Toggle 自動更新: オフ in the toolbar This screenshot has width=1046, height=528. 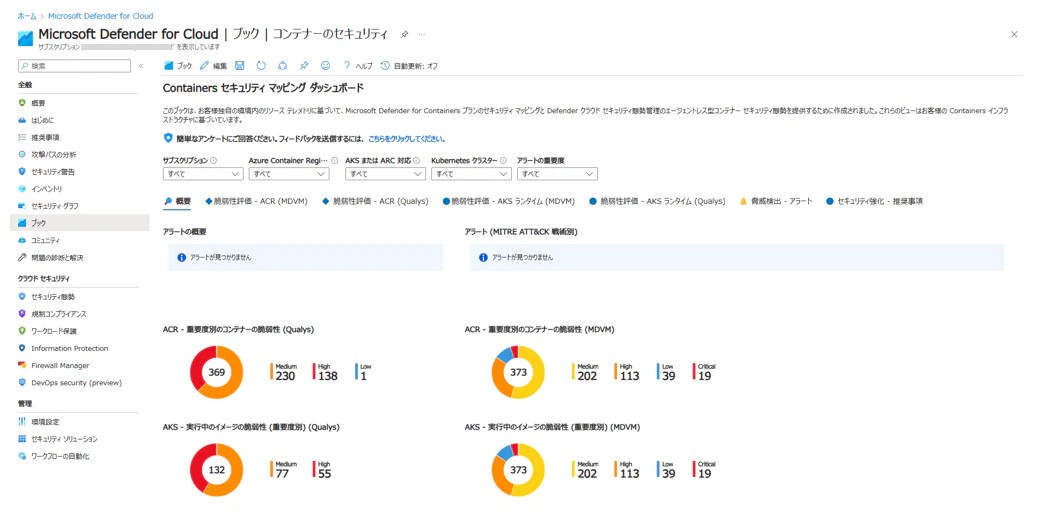click(410, 65)
